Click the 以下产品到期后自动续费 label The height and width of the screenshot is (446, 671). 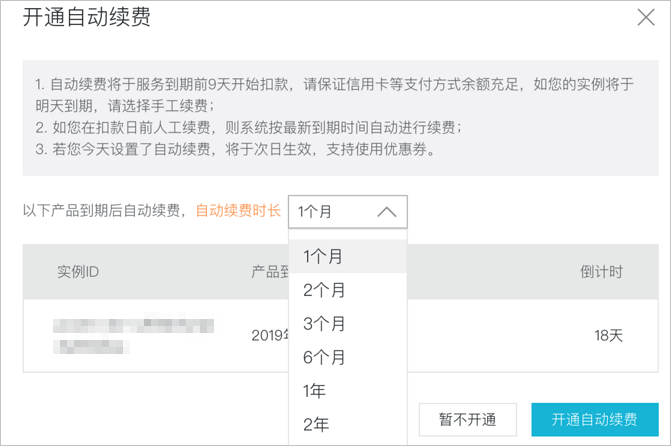coord(104,211)
